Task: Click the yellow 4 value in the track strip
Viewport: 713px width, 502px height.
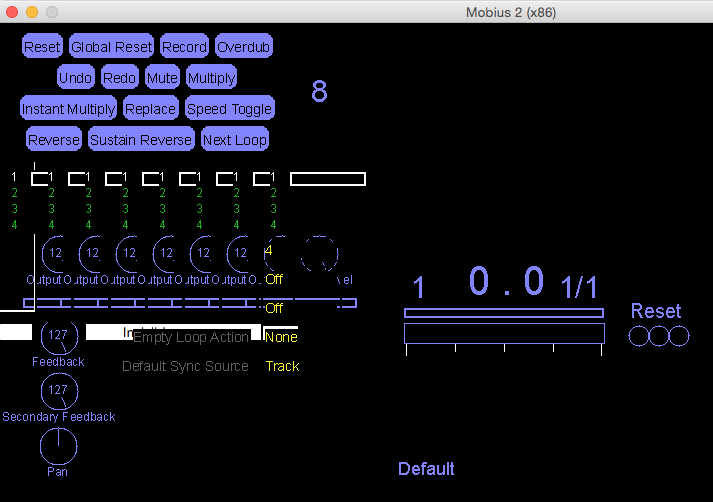Action: (x=268, y=251)
